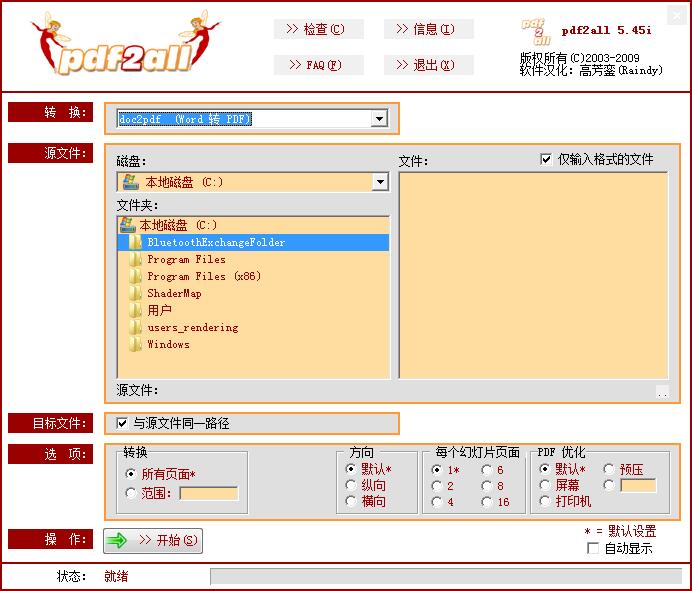Start conversion with 开始(S) button
The height and width of the screenshot is (591, 692).
click(153, 541)
